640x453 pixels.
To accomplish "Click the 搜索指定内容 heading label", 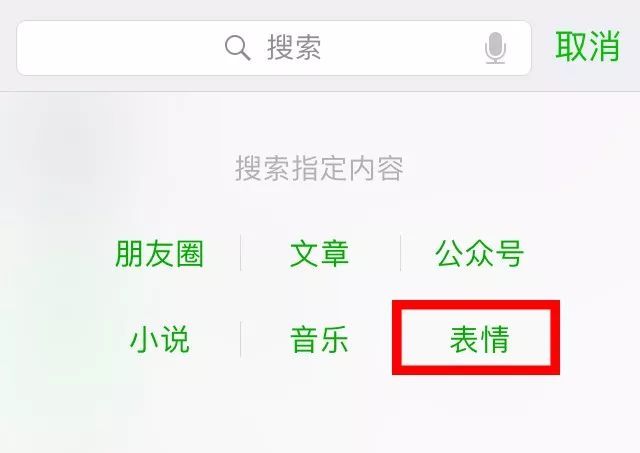I will click(320, 168).
